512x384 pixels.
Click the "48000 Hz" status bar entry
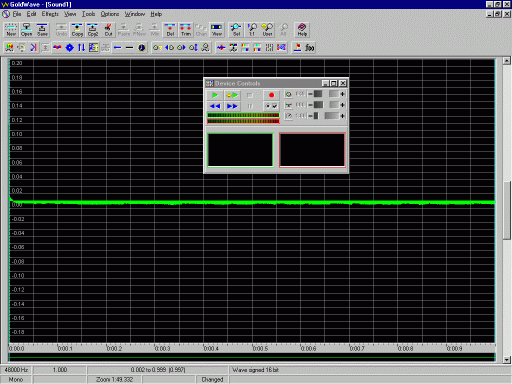pyautogui.click(x=16, y=370)
